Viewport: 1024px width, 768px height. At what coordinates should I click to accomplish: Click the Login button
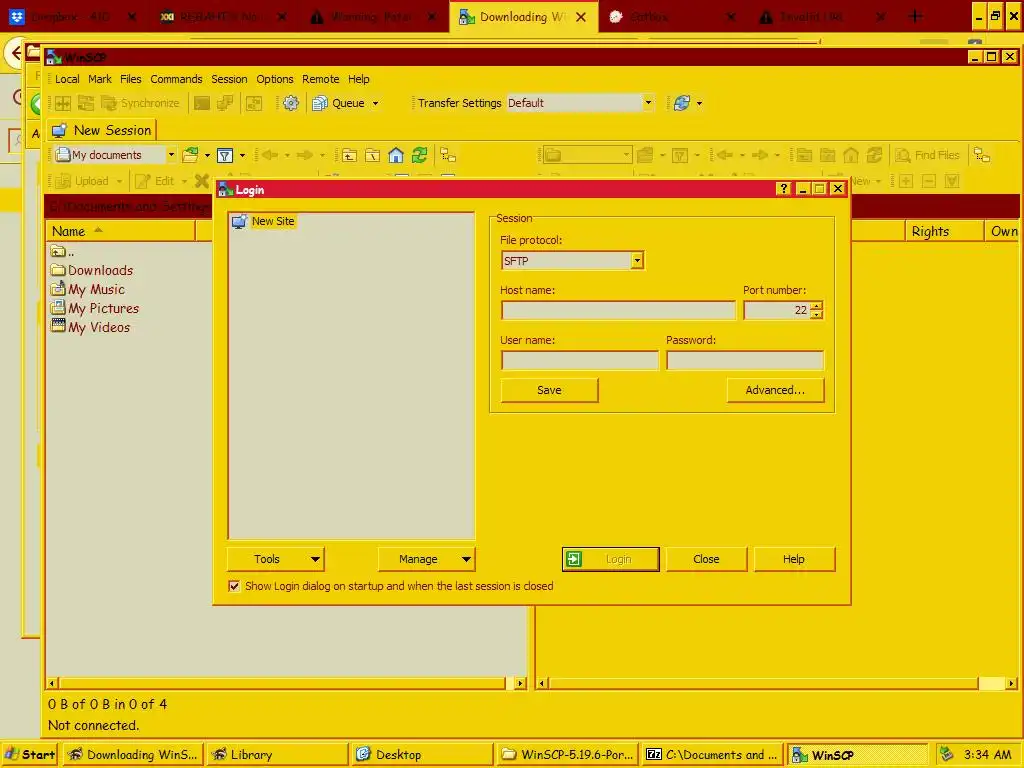pyautogui.click(x=611, y=559)
